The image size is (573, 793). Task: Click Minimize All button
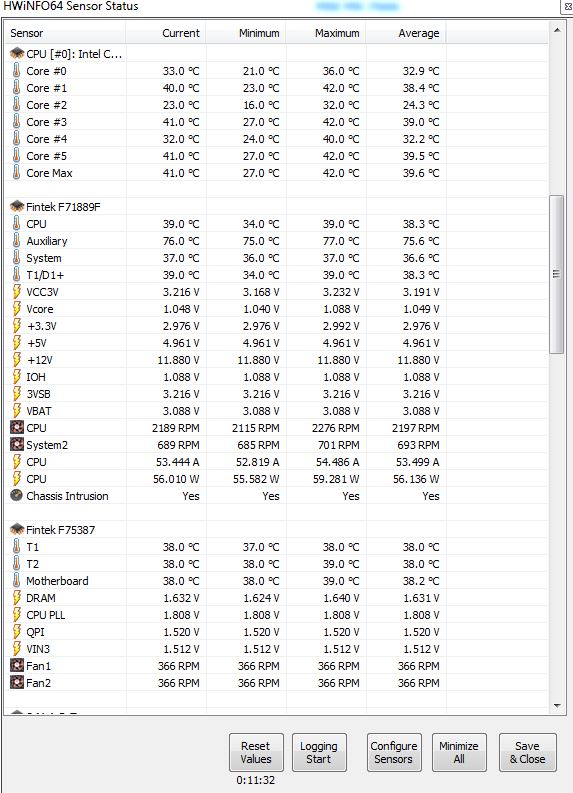(459, 752)
